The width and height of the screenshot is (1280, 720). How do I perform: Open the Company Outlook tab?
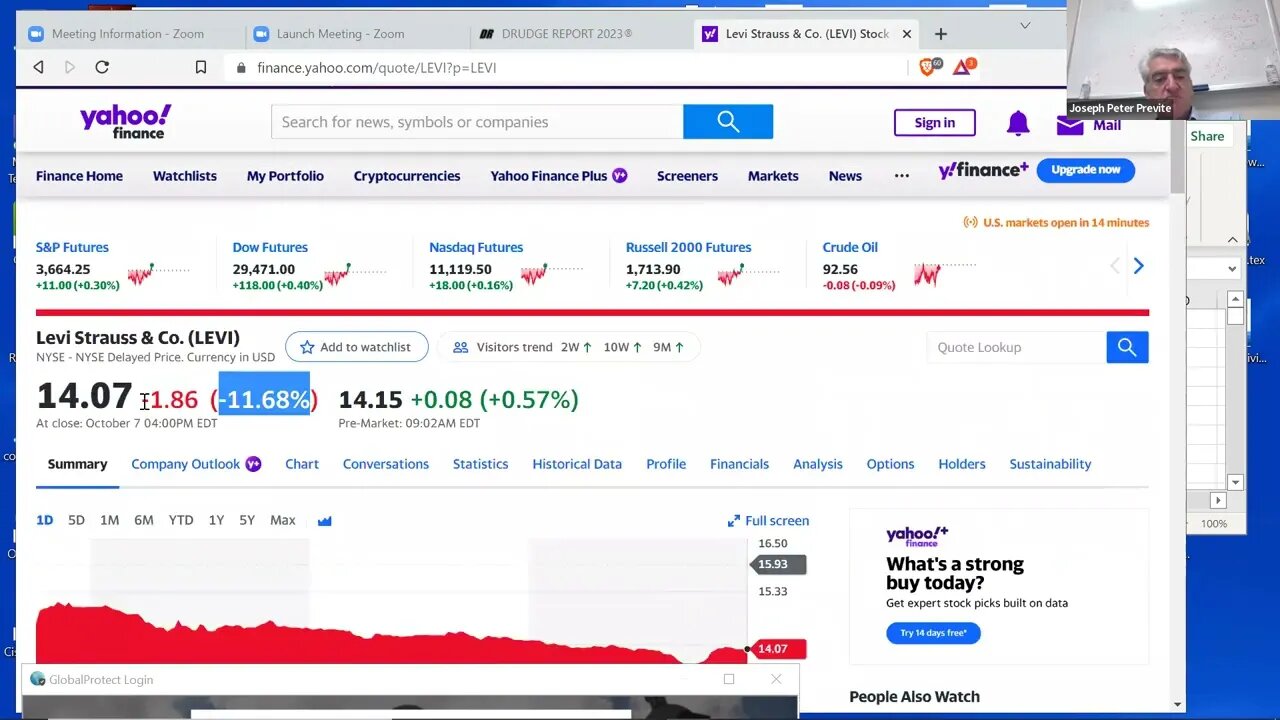[186, 464]
